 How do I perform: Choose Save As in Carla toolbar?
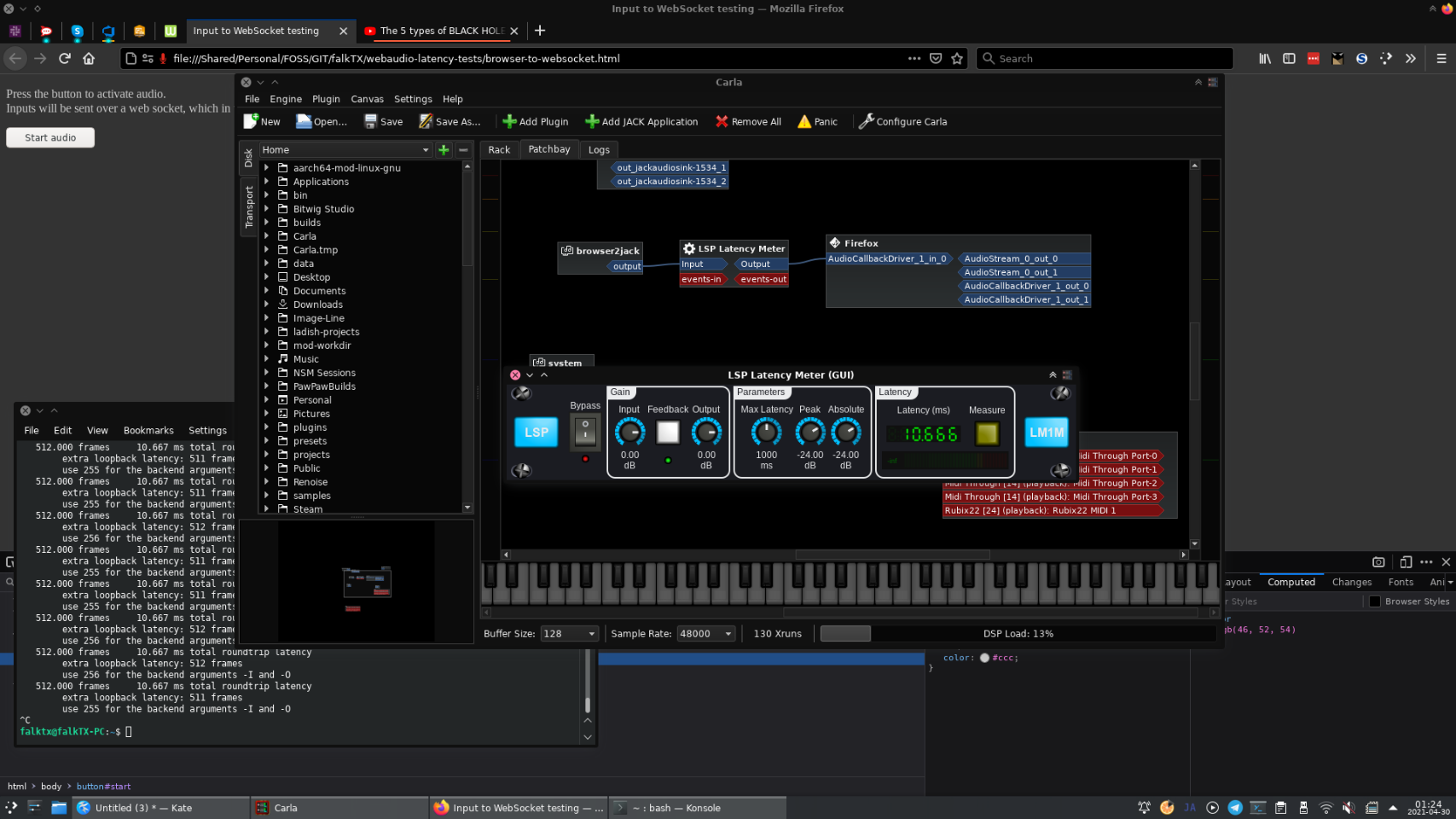(450, 121)
